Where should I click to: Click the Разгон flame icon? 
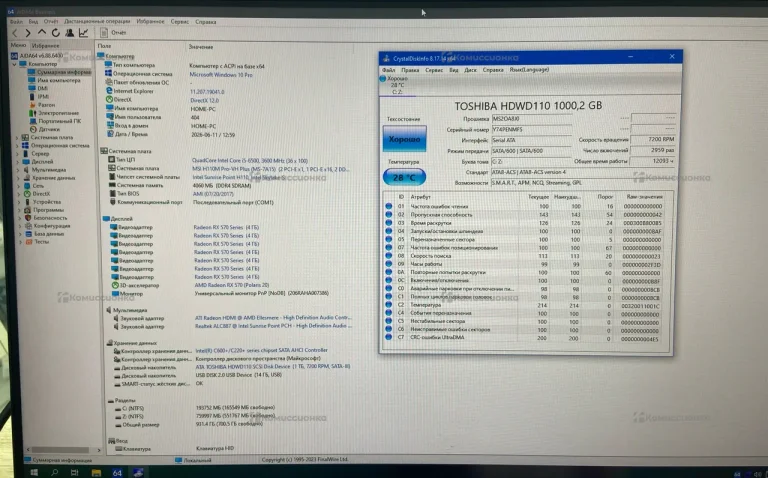[x=33, y=105]
